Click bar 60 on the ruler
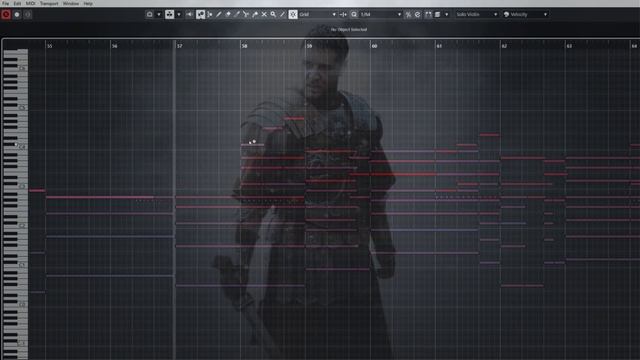 374,46
